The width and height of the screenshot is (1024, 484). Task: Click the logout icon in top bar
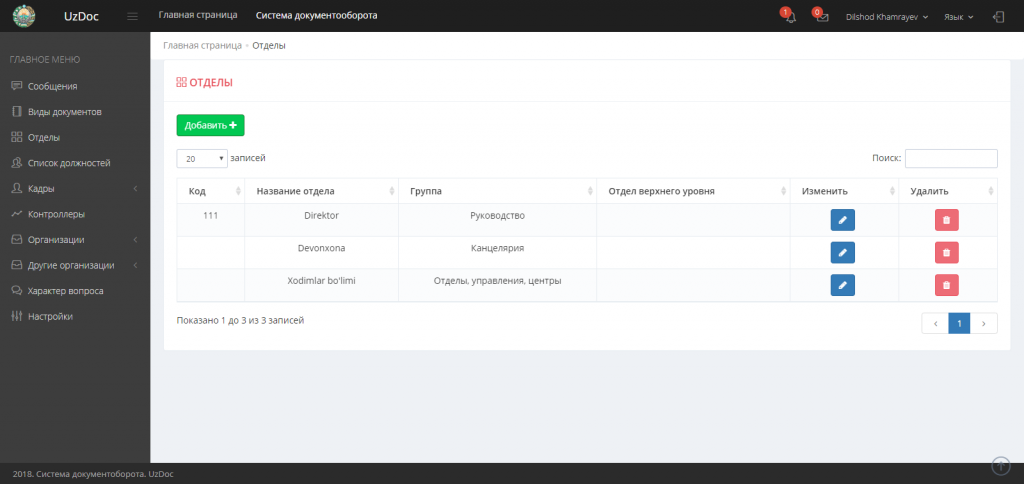click(x=998, y=17)
